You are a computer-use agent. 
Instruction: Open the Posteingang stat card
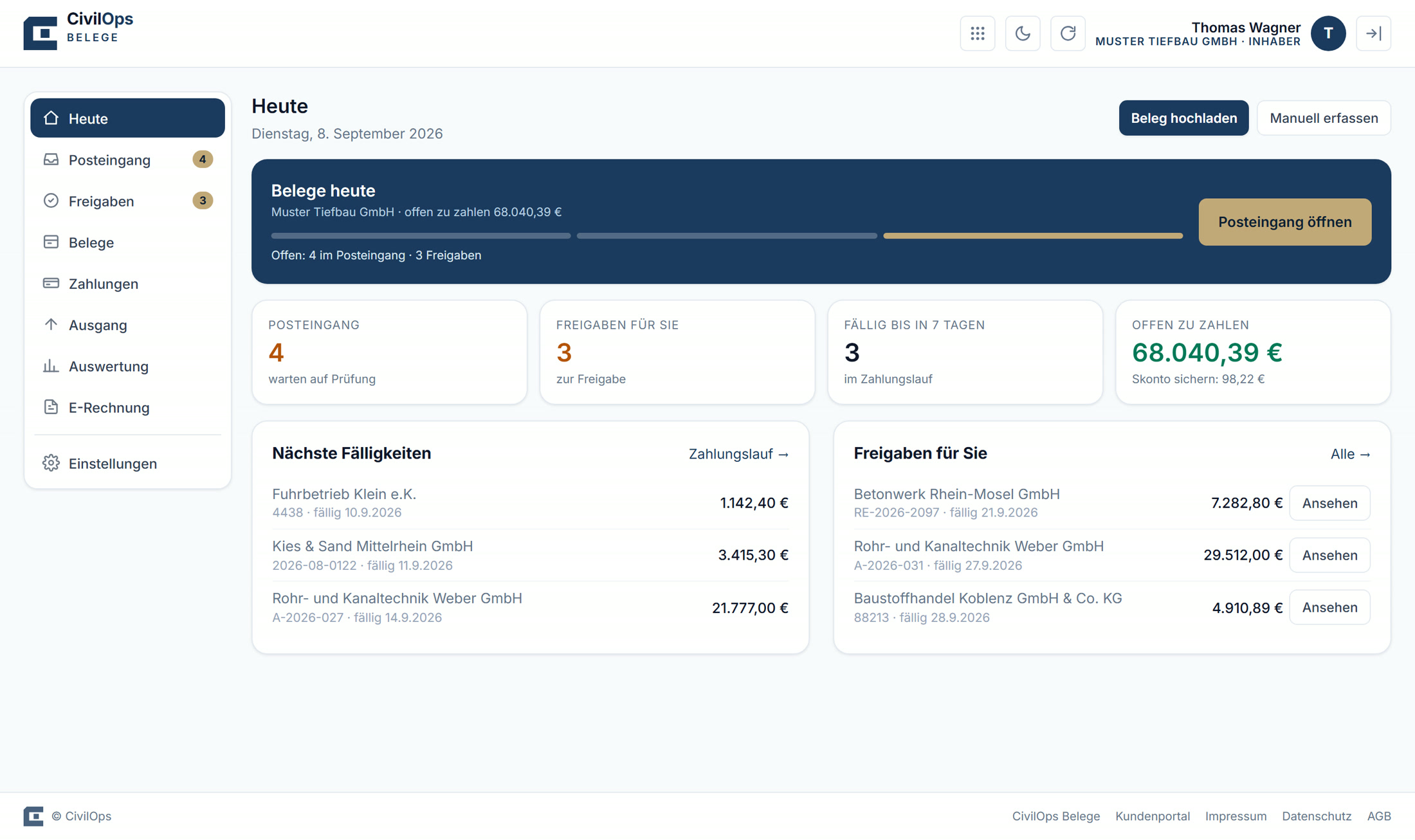(x=389, y=352)
